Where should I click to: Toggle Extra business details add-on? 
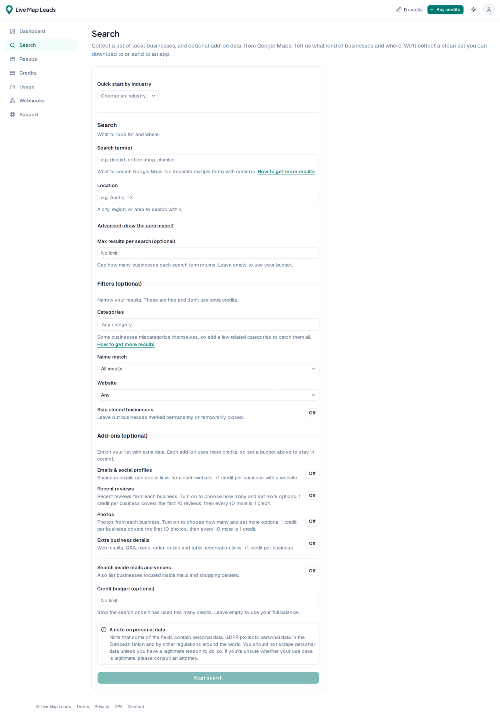(x=312, y=544)
